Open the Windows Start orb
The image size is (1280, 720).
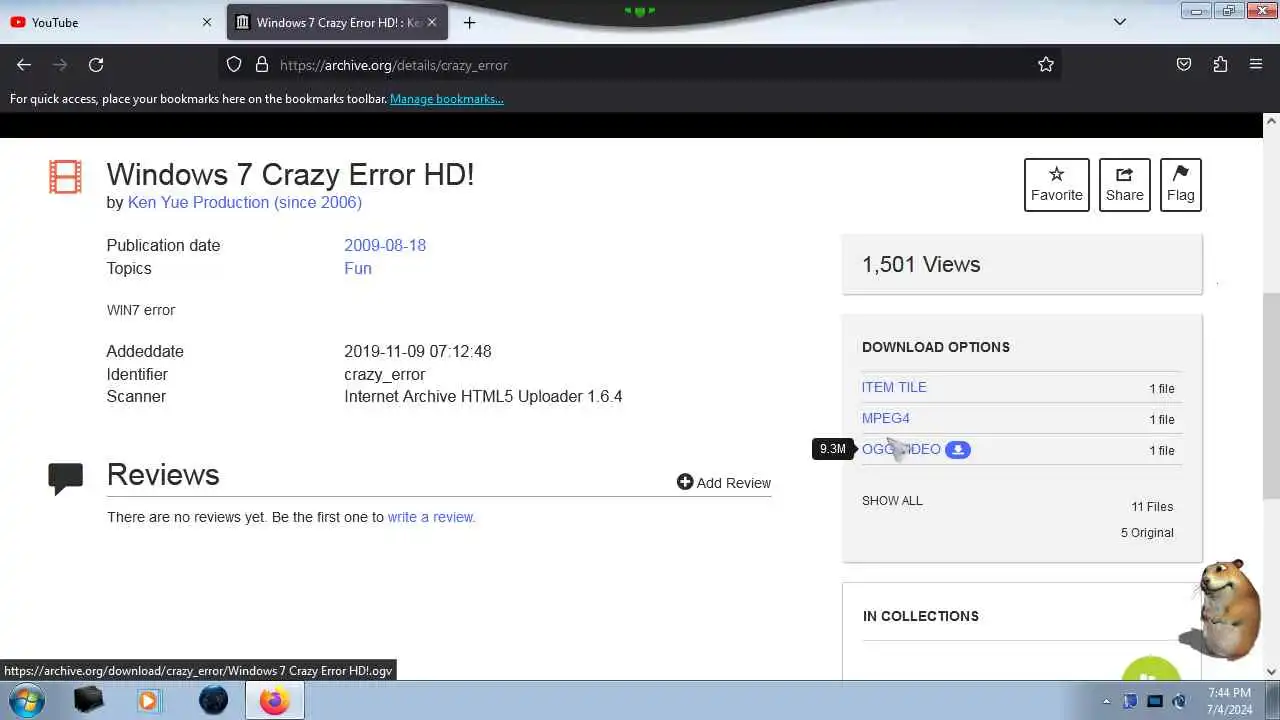[x=25, y=700]
